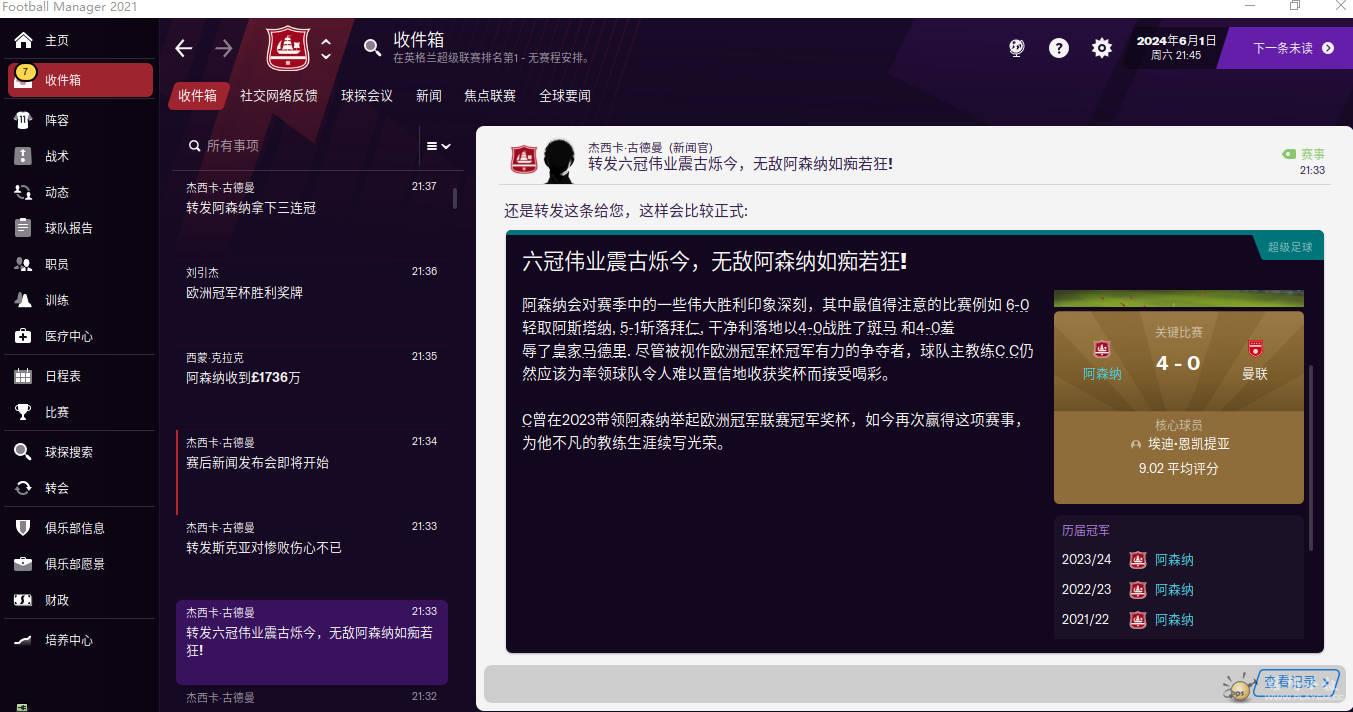Click the inbox list scrollbar
The height and width of the screenshot is (712, 1353).
(x=456, y=198)
